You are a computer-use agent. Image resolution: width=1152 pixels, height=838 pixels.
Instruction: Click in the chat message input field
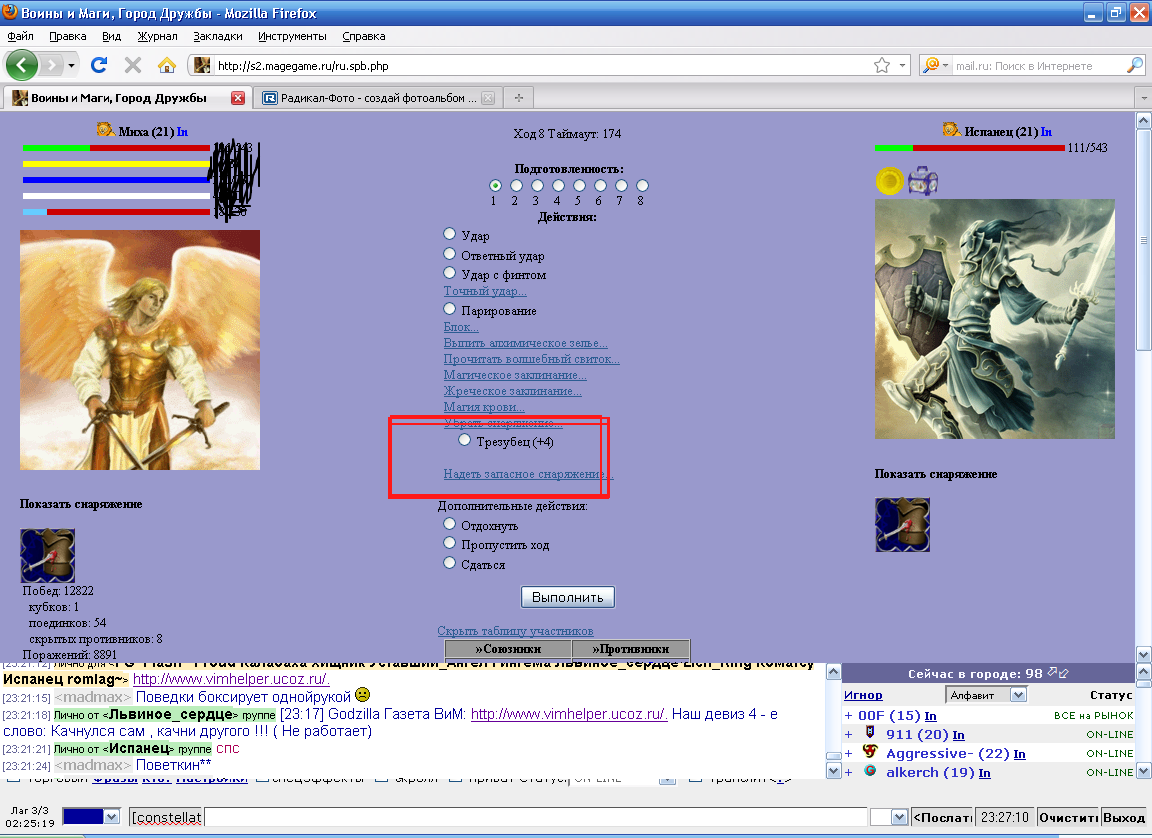coord(536,817)
